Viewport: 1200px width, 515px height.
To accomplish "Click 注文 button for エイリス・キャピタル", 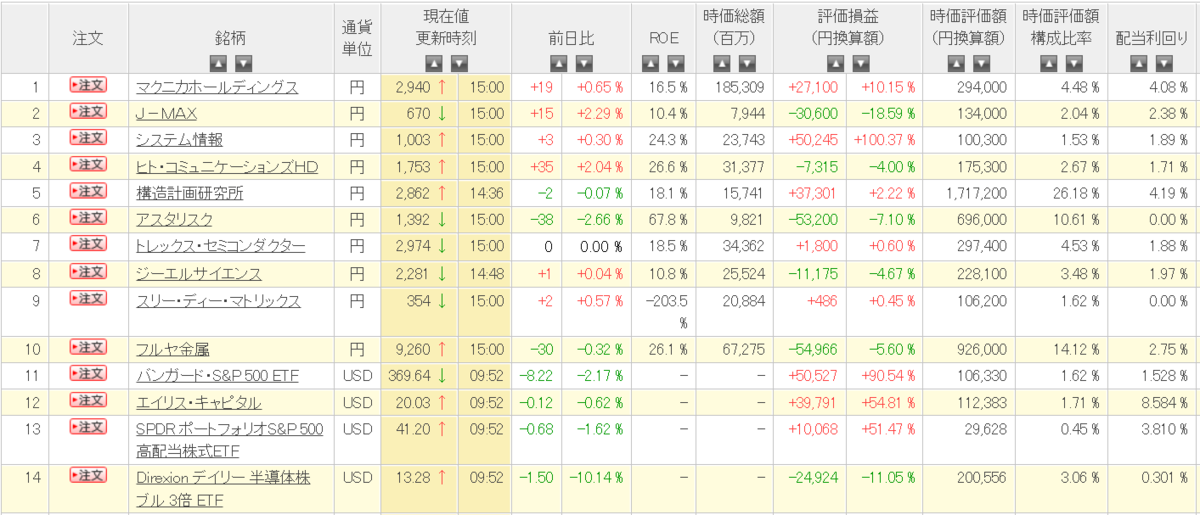I will coord(88,400).
